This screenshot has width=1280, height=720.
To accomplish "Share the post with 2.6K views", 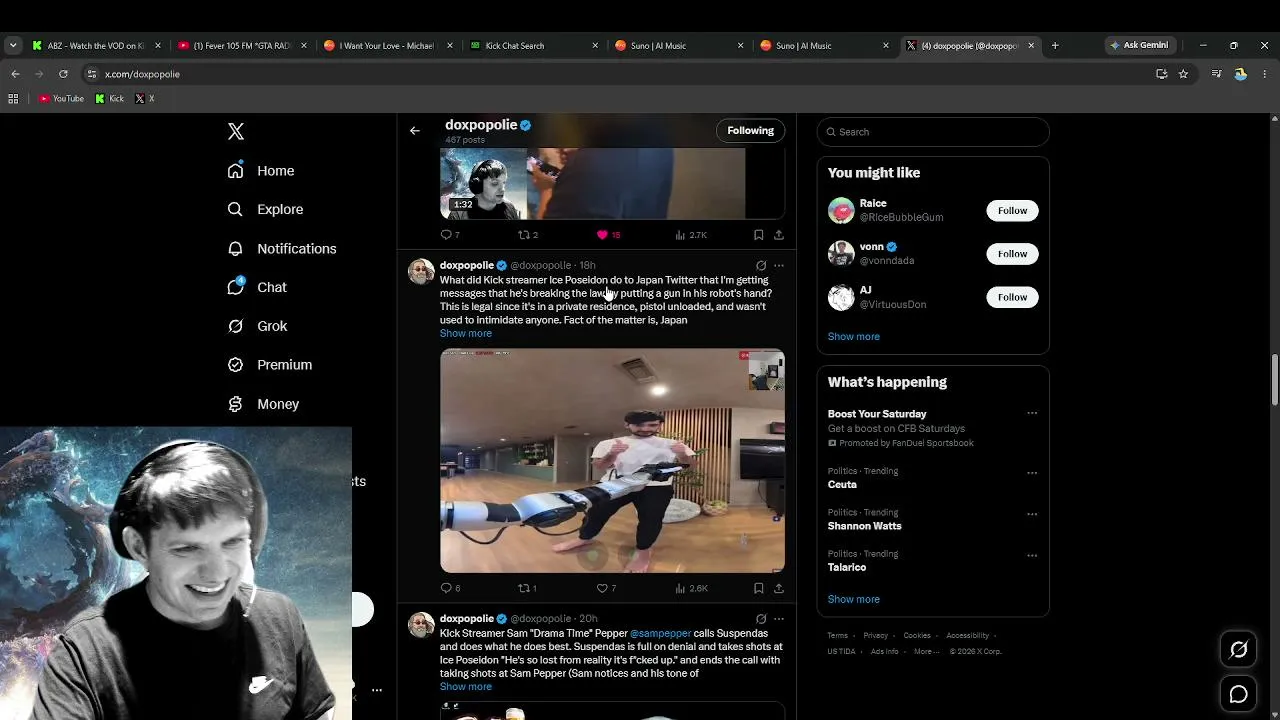I will tap(779, 588).
